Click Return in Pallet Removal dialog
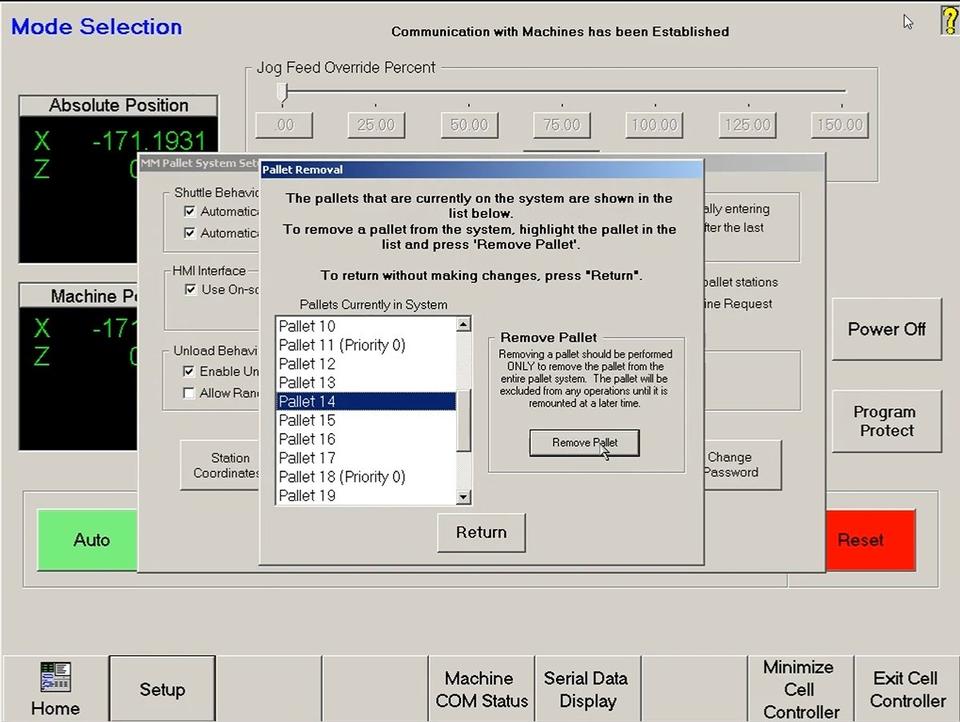The height and width of the screenshot is (722, 960). pos(481,532)
